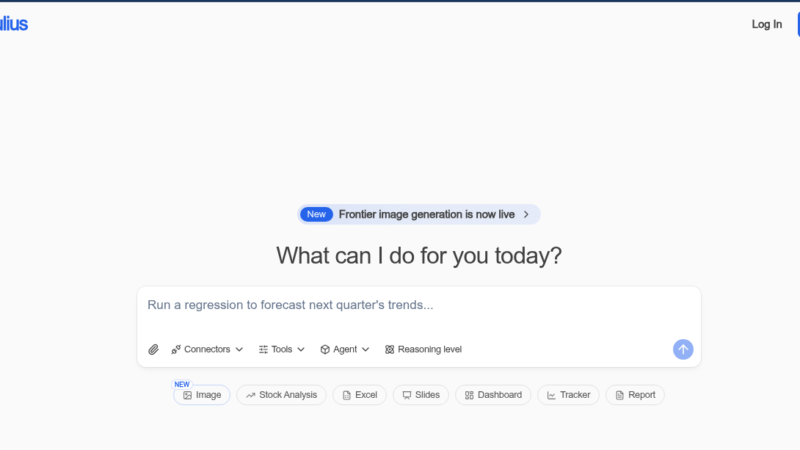Choose the Report quick action chip
Screen dimensions: 800x450
[635, 395]
